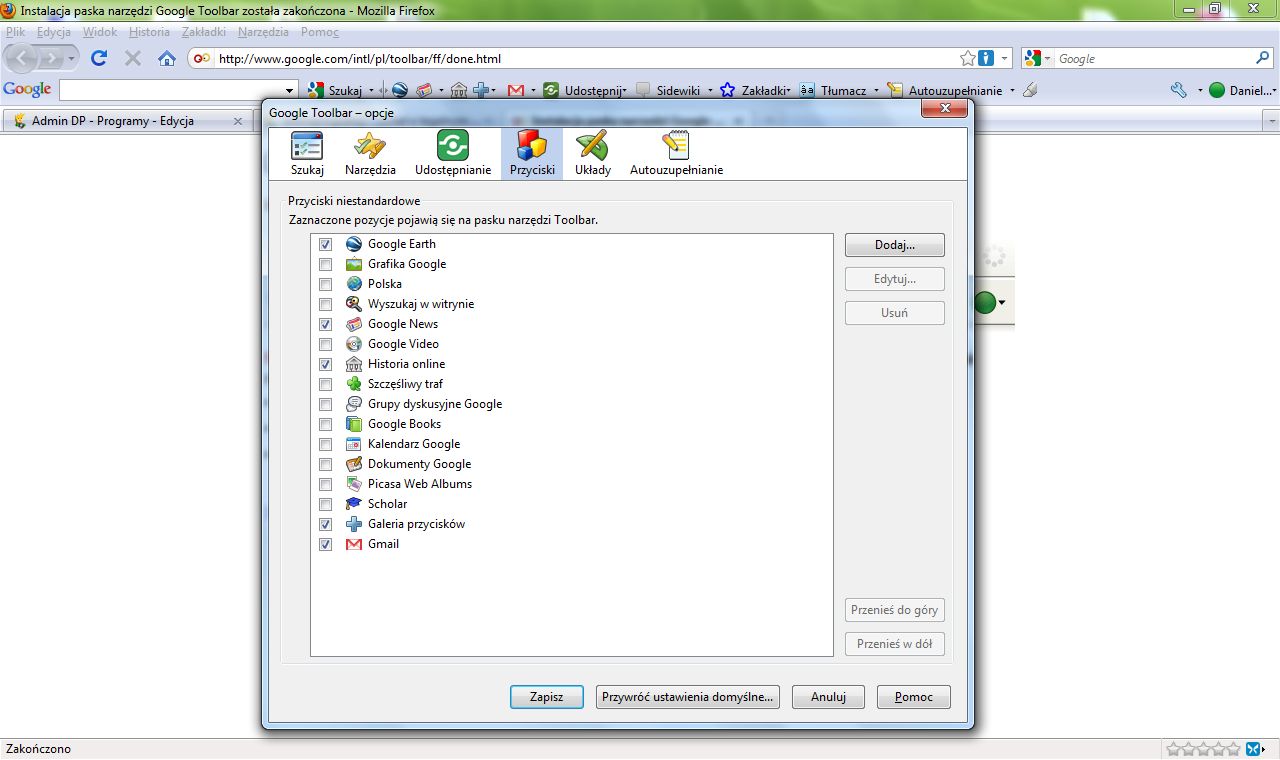Click Przywróć ustawienia domyślne... button
This screenshot has height=760, width=1280.
point(688,697)
